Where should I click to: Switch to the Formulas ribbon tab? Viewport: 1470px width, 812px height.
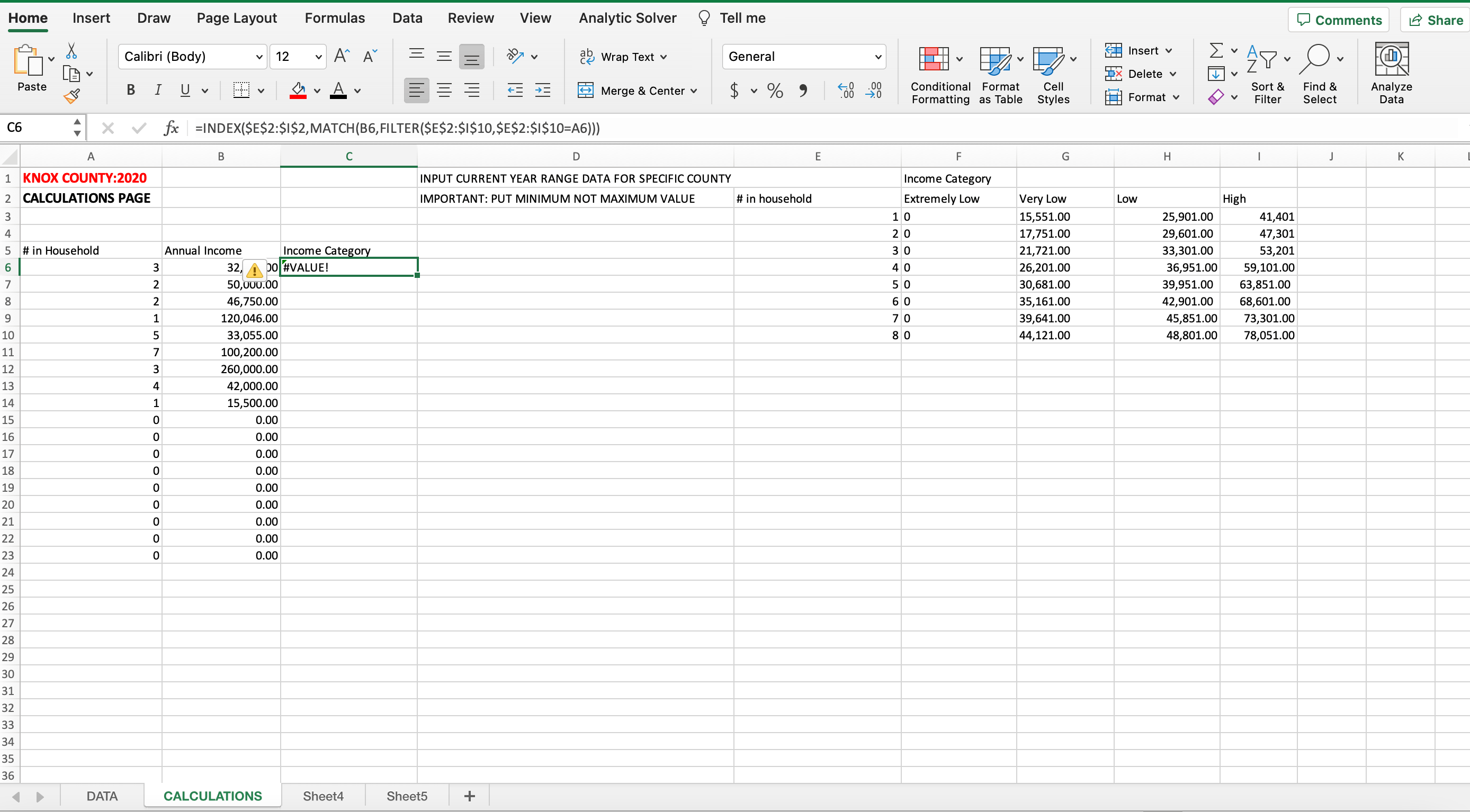click(x=334, y=18)
